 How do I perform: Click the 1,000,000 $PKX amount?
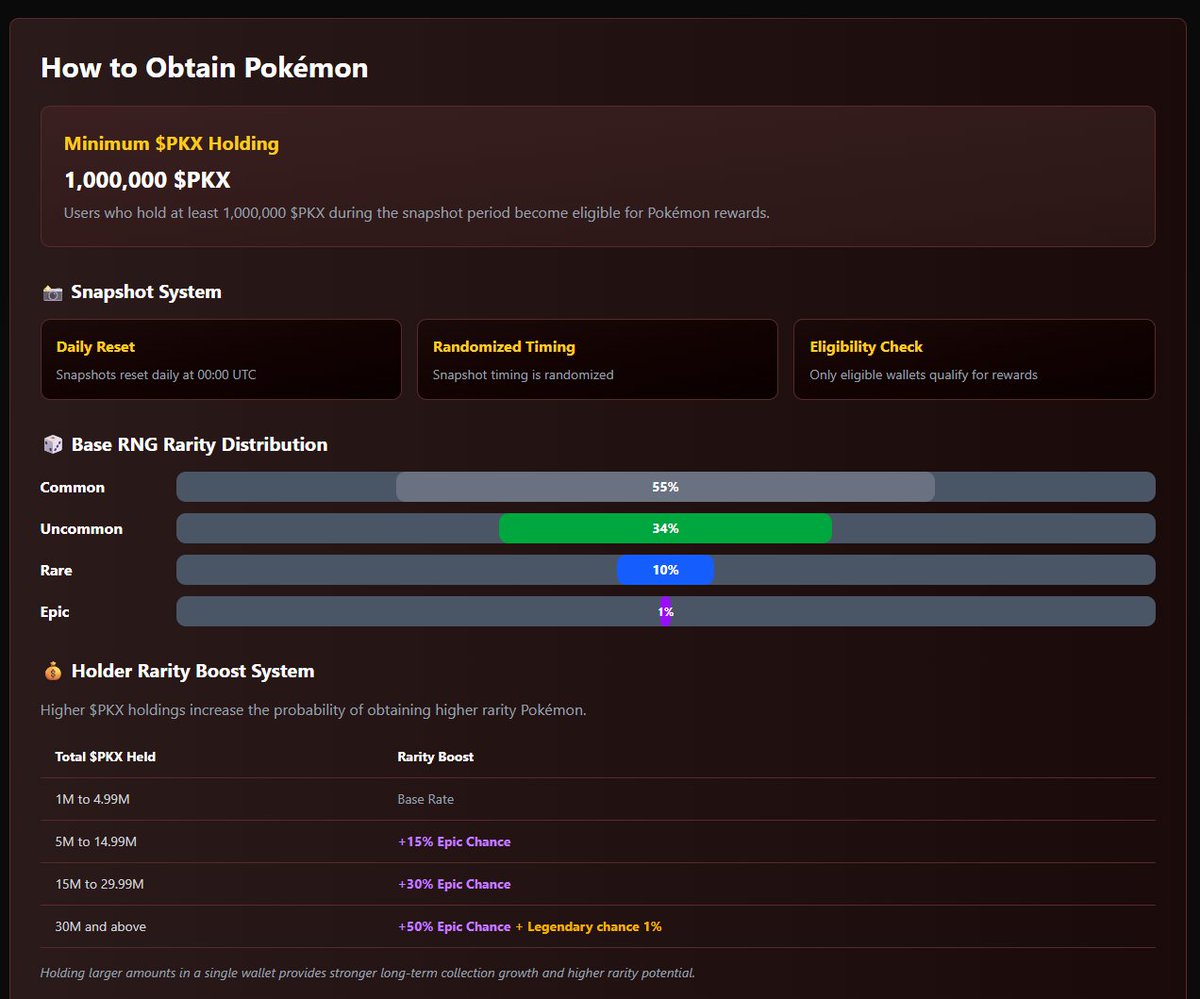[147, 180]
